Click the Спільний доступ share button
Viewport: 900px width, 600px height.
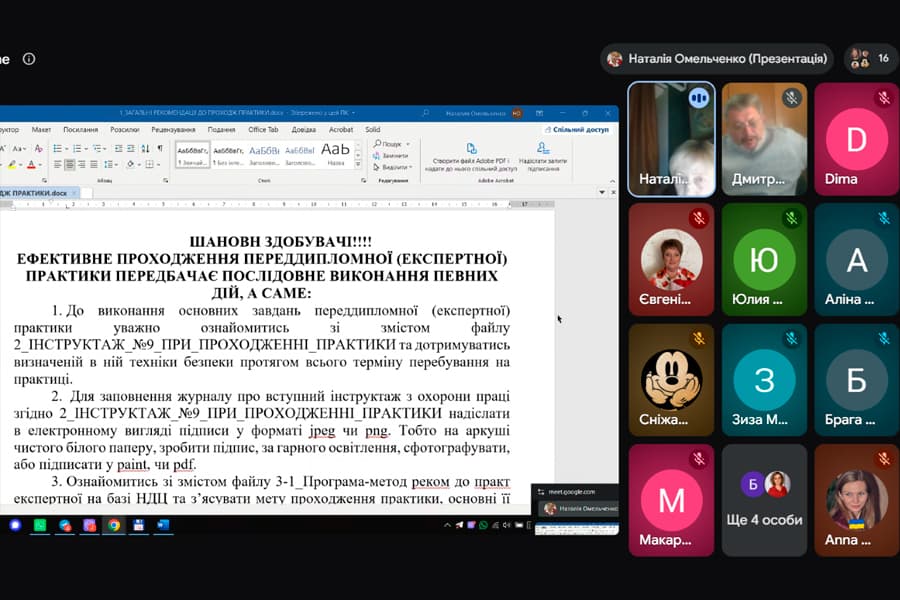coord(576,130)
